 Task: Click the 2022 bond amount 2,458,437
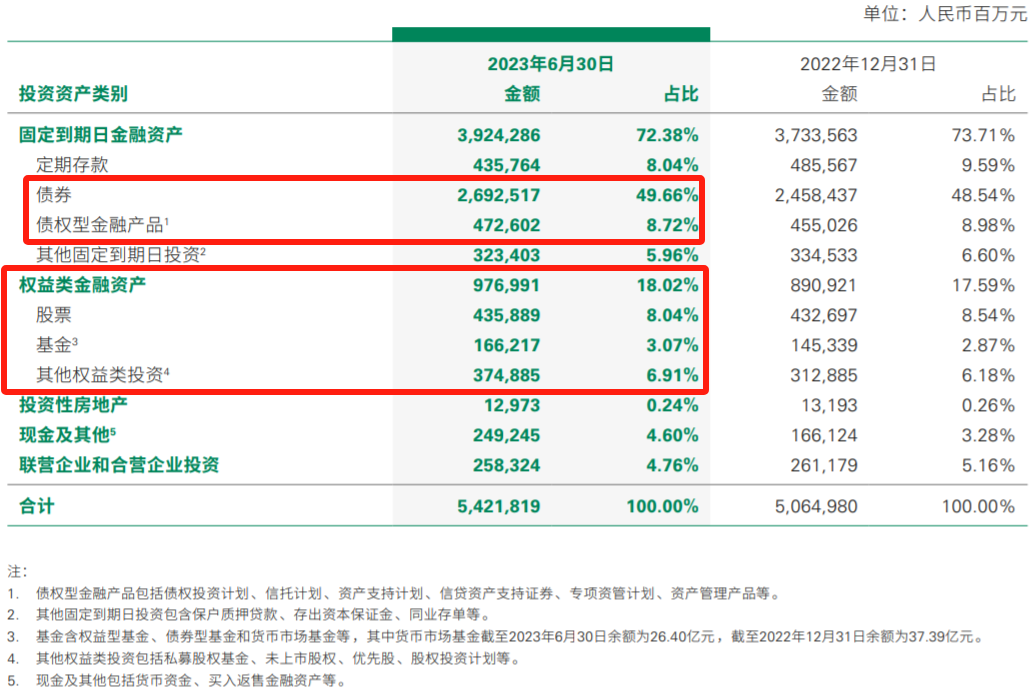pyautogui.click(x=816, y=195)
